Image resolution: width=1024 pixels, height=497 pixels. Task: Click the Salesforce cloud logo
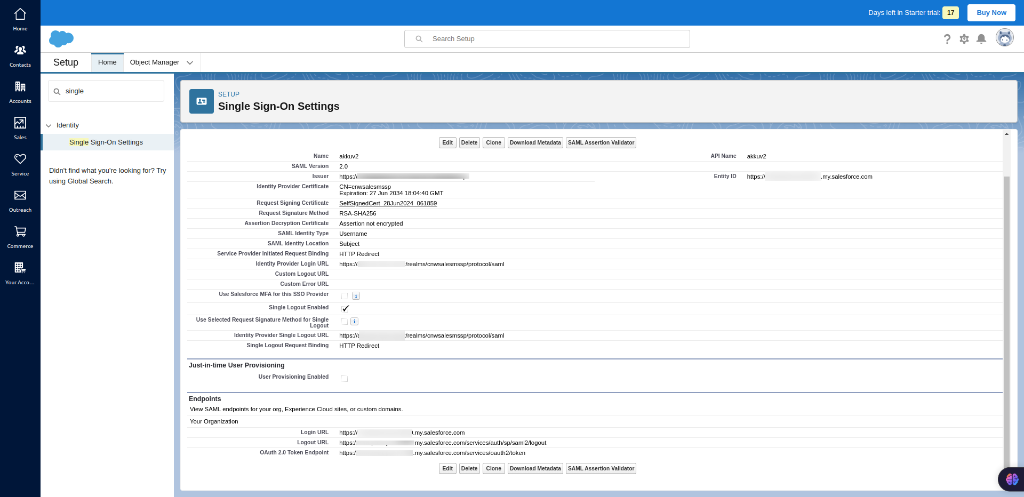[61, 39]
